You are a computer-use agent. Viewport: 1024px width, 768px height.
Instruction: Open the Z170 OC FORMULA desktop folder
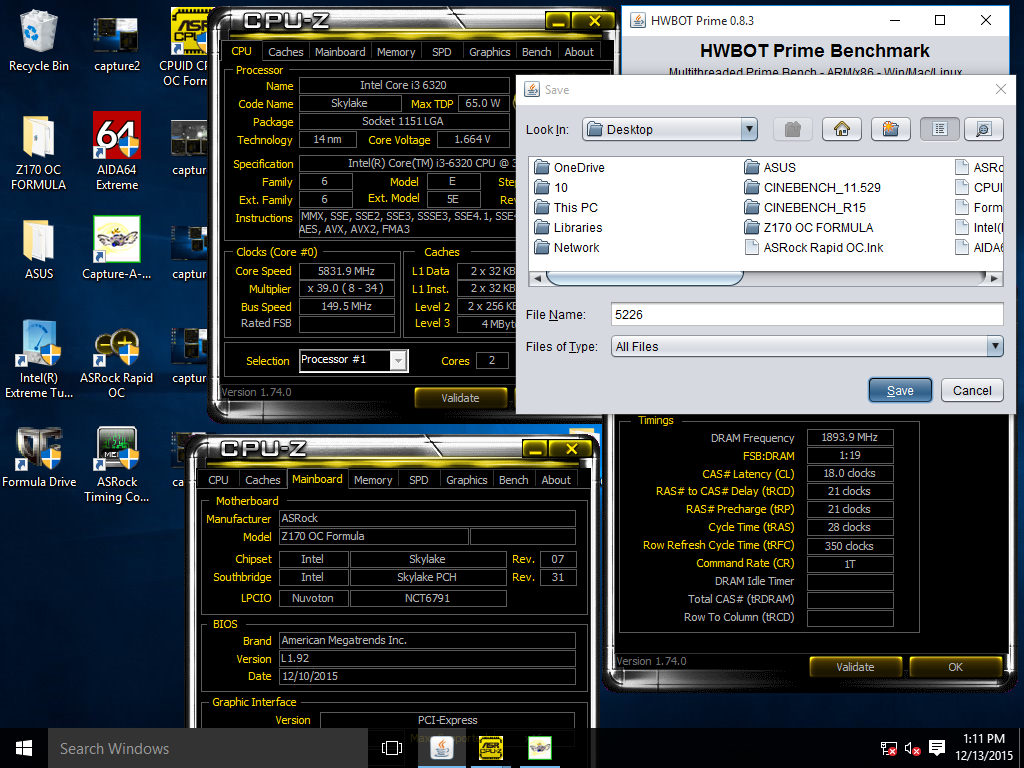39,153
